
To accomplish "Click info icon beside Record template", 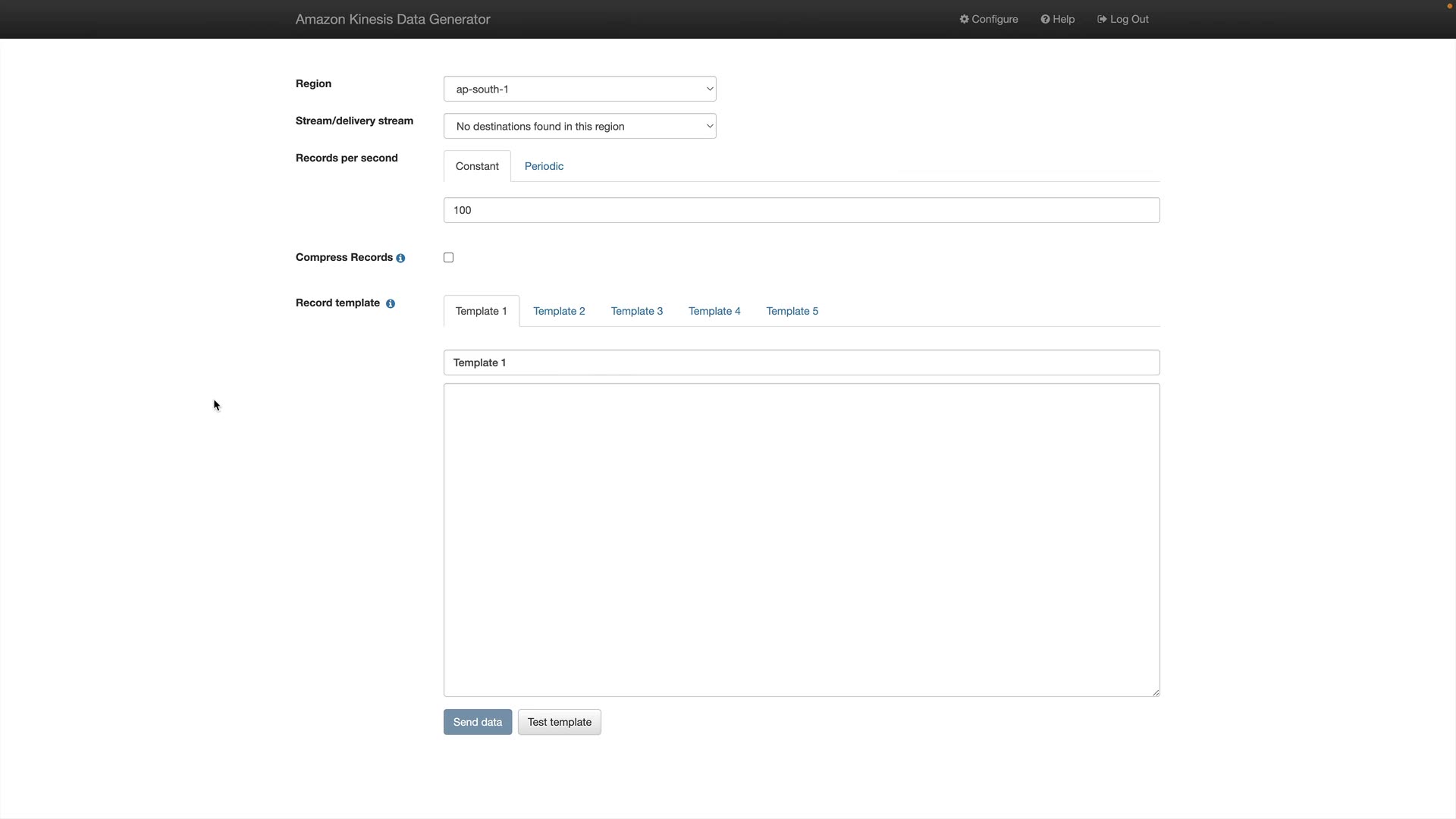I will (391, 304).
